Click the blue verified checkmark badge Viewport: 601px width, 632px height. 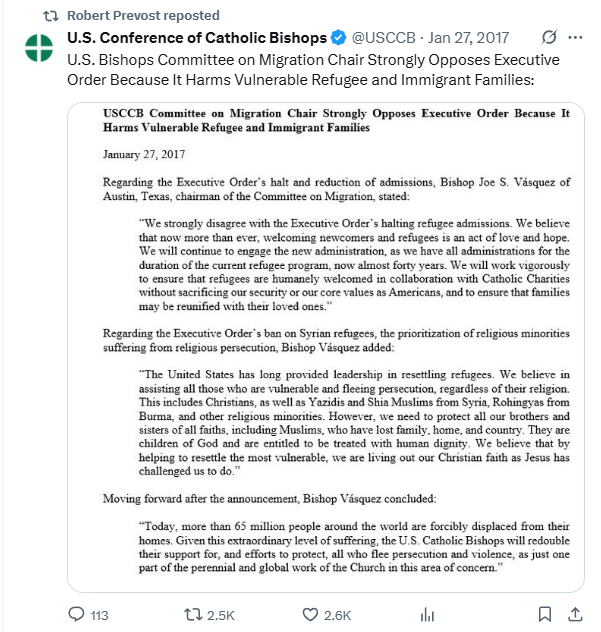pos(338,37)
